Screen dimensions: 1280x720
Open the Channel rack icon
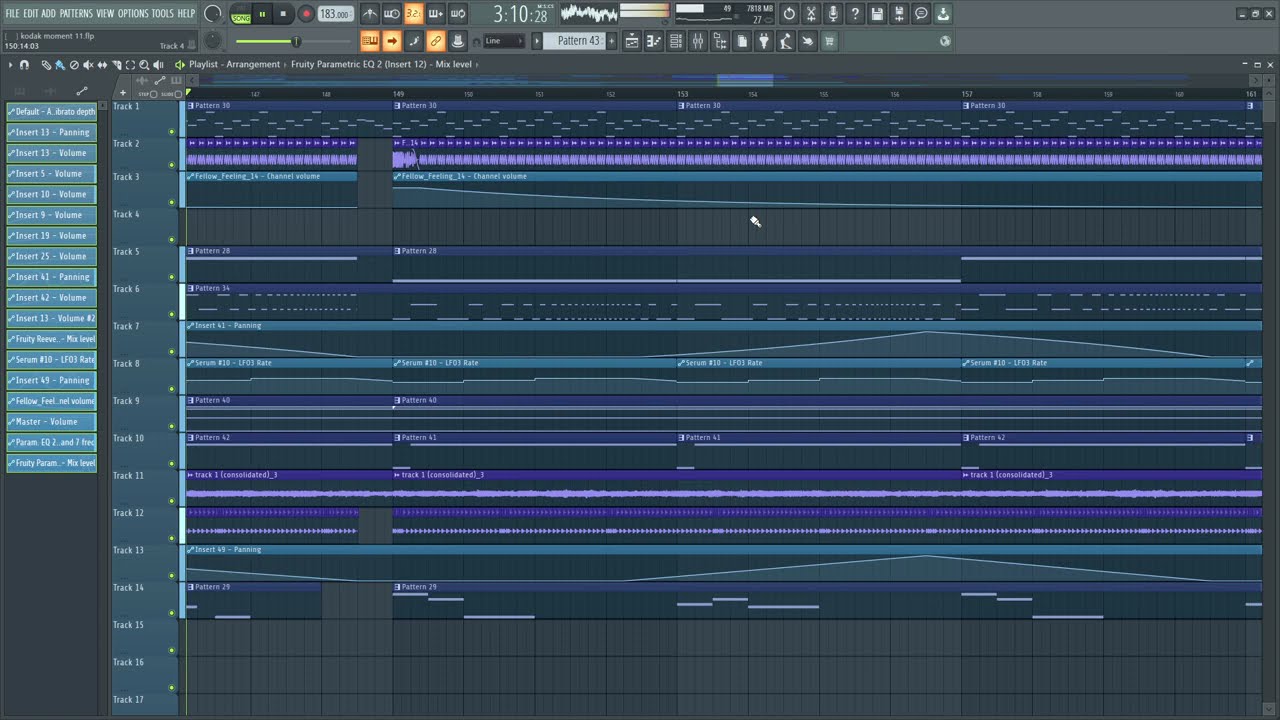tap(676, 41)
